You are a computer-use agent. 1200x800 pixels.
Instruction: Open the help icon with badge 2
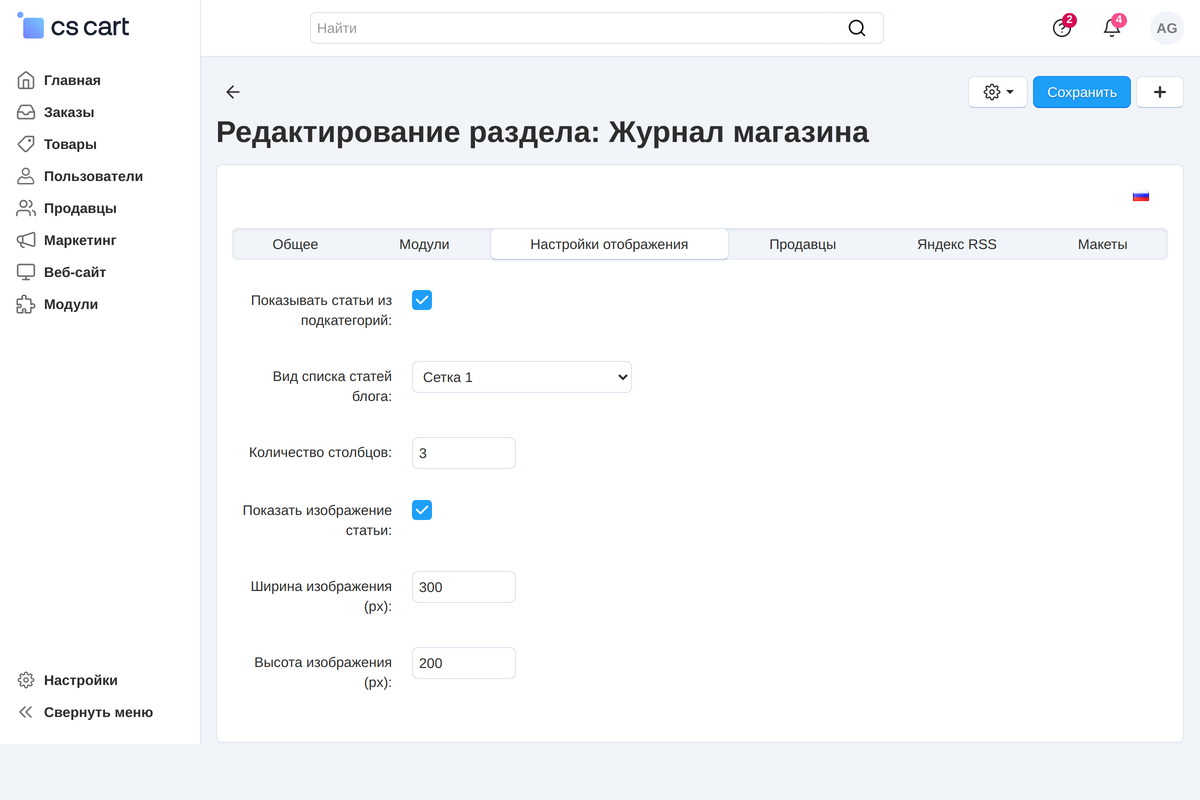coord(1062,28)
